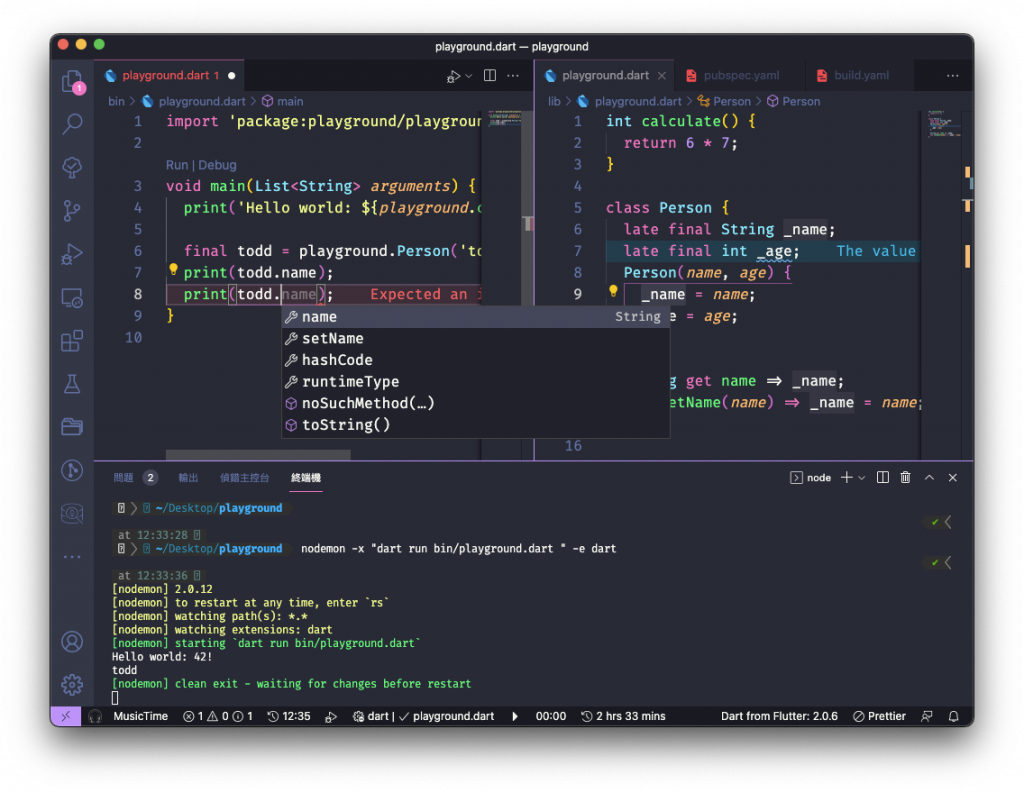
Task: Expand the run options dropdown arrow
Action: click(x=468, y=76)
